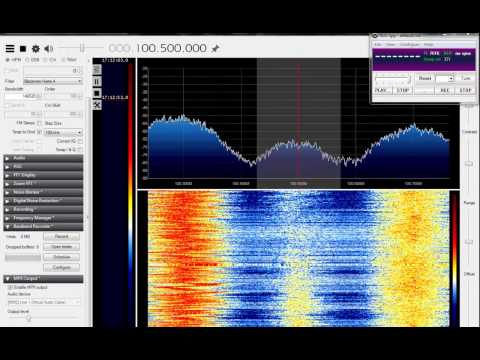Toggle the Correct IQ checkbox
Screen dimensions: 480x360
[x=80, y=141]
